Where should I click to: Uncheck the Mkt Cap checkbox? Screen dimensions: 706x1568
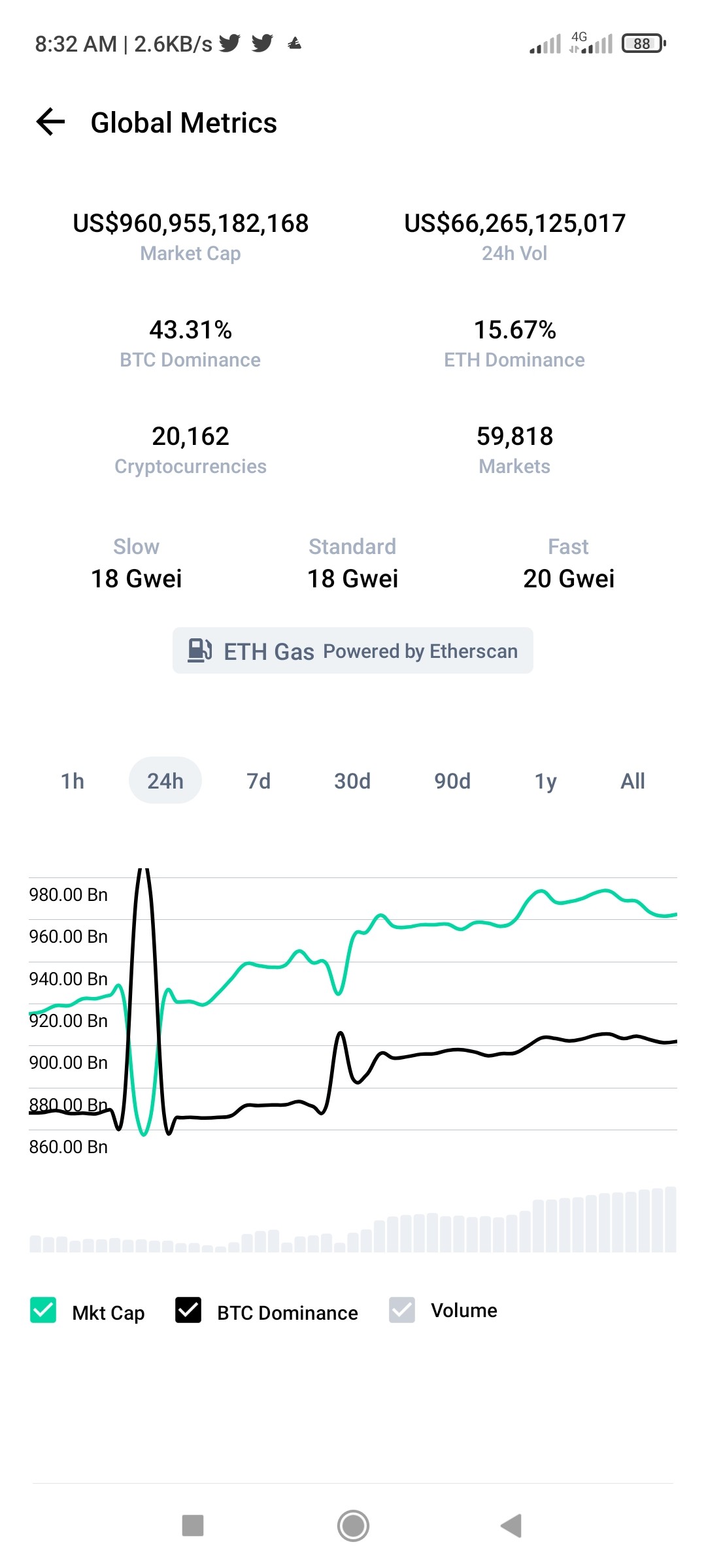(x=43, y=1311)
